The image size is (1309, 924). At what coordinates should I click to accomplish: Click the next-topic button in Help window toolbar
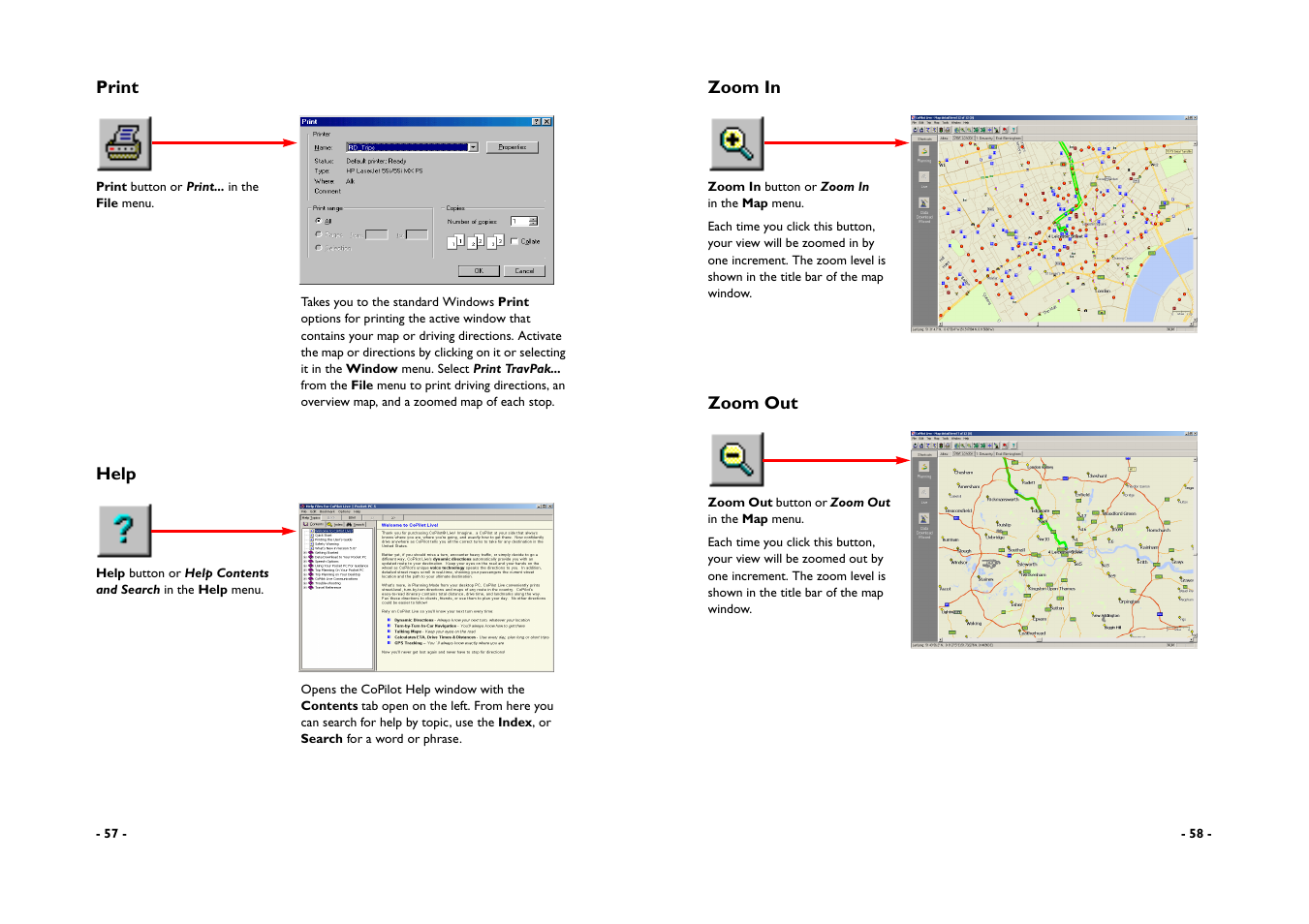click(393, 518)
